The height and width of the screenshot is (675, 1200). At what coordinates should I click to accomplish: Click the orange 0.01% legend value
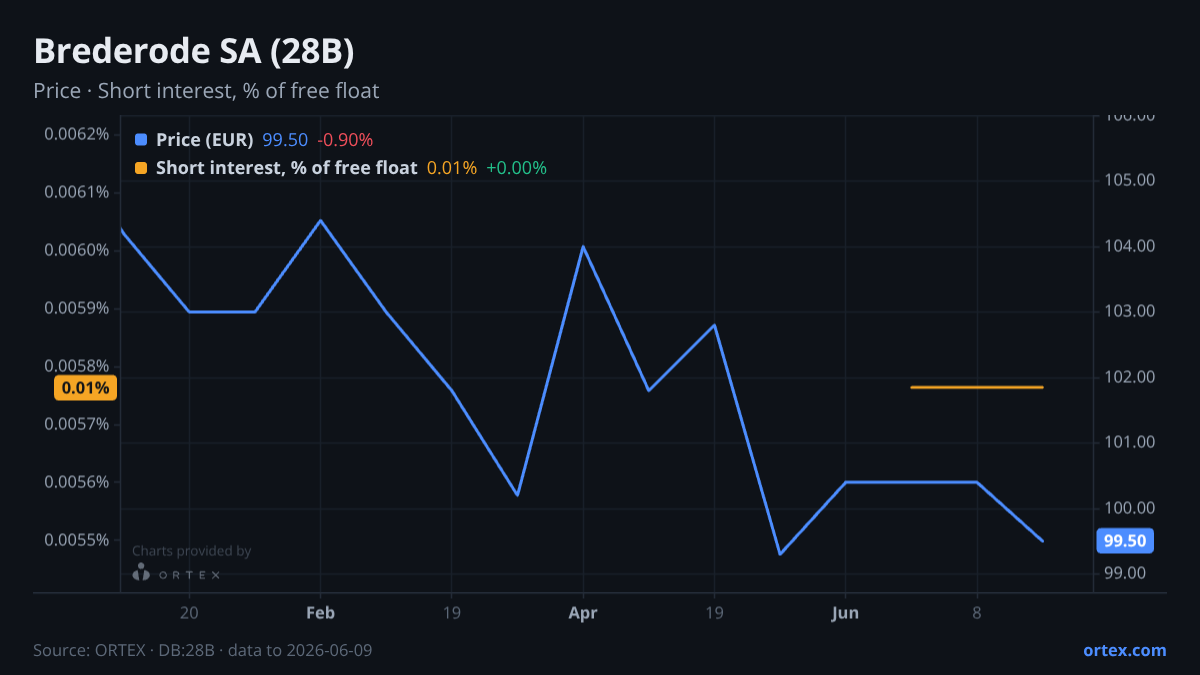(452, 168)
